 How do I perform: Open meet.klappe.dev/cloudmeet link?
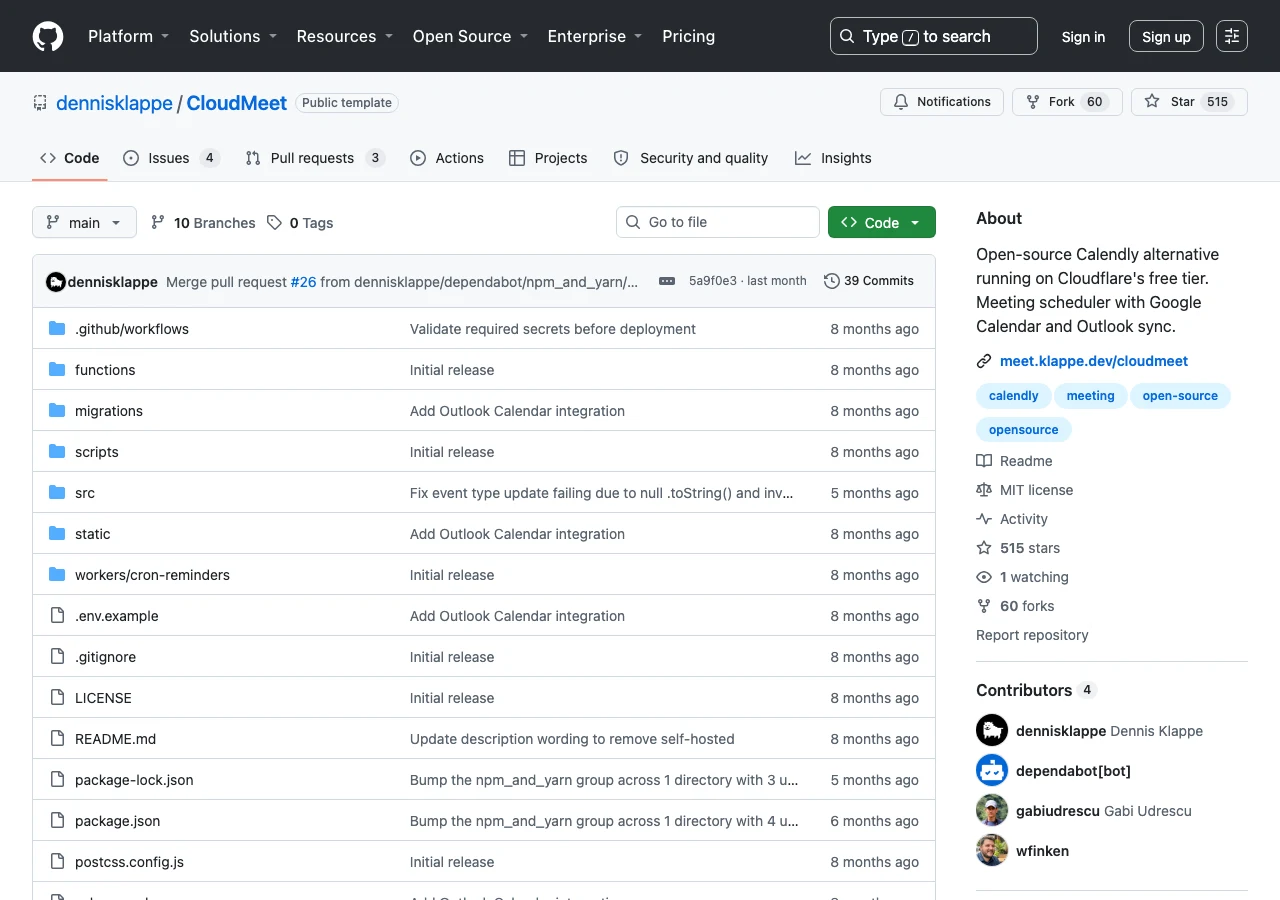click(x=1094, y=361)
